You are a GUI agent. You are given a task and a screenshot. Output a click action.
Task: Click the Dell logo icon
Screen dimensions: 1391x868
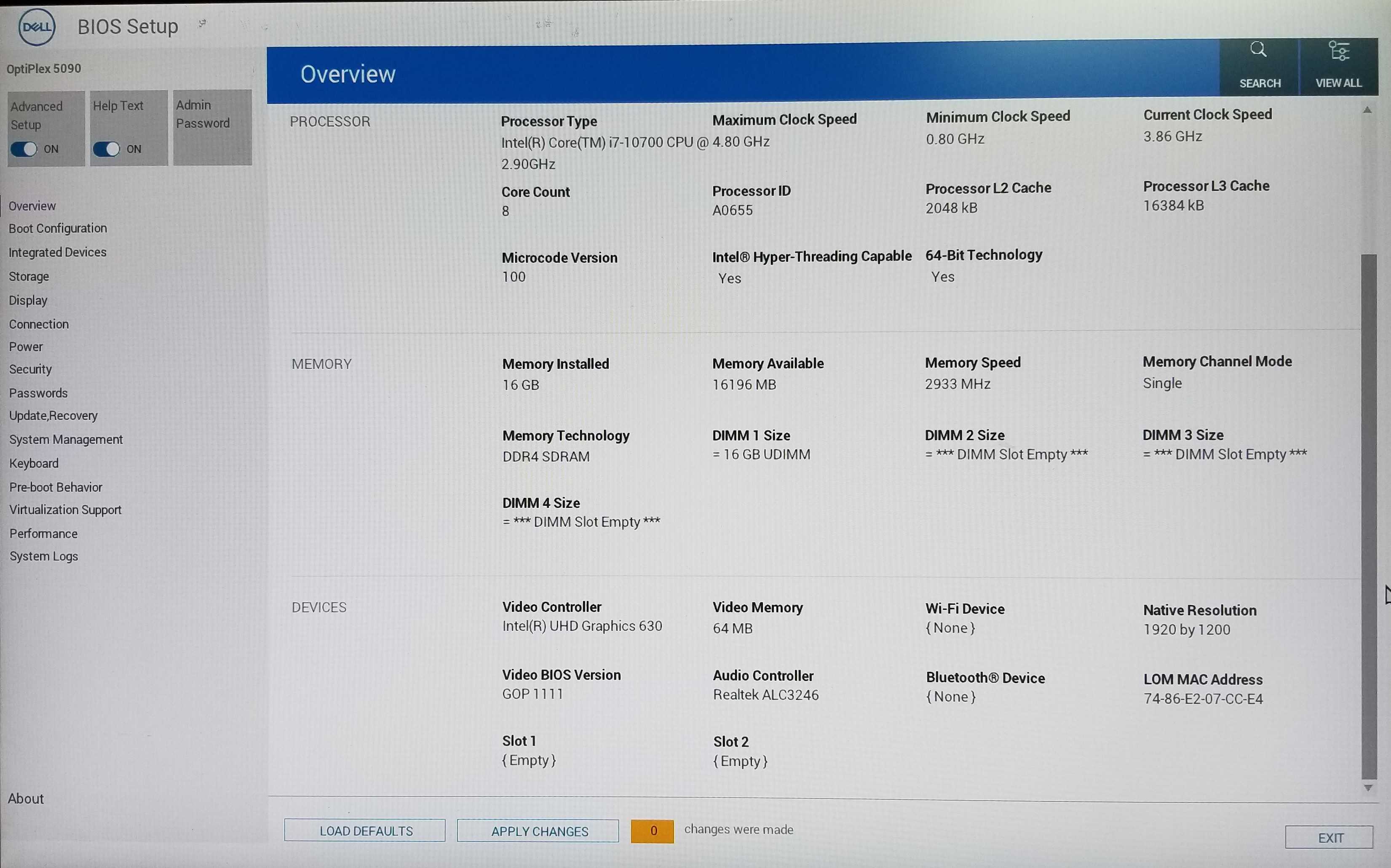pyautogui.click(x=37, y=27)
